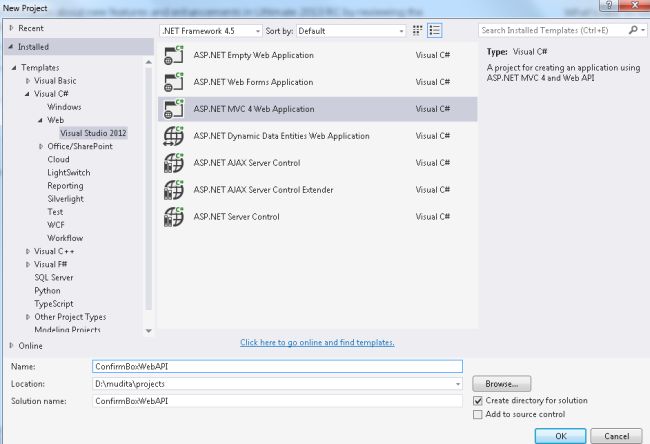Open the search options dropdown arrow
Image resolution: width=650 pixels, height=444 pixels.
coord(643,30)
